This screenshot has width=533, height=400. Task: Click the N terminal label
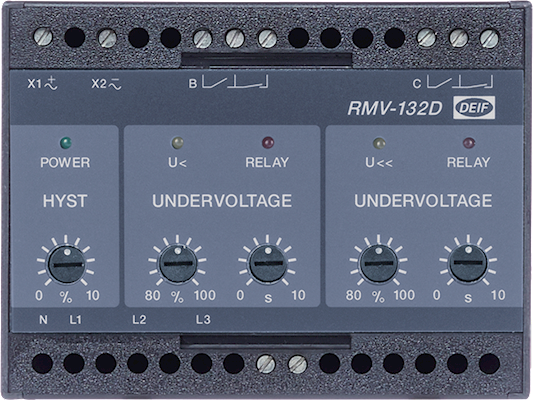(43, 320)
